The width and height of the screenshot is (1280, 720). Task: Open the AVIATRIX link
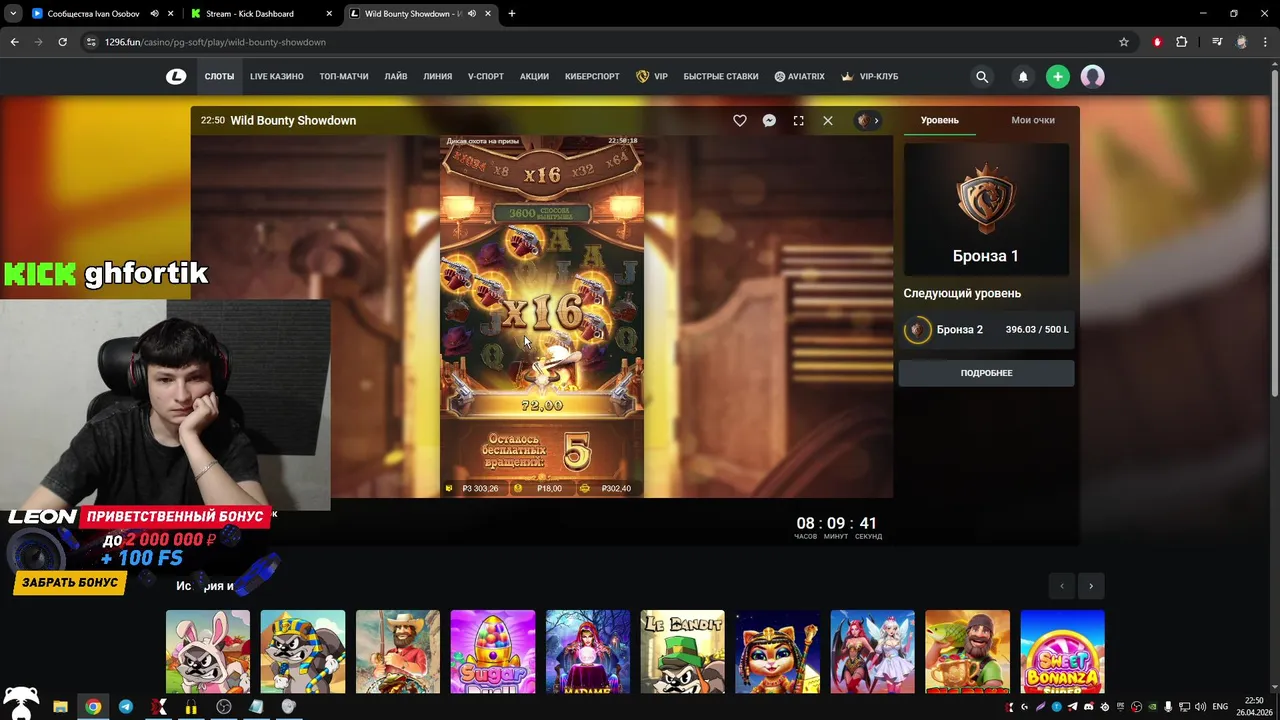[x=799, y=76]
